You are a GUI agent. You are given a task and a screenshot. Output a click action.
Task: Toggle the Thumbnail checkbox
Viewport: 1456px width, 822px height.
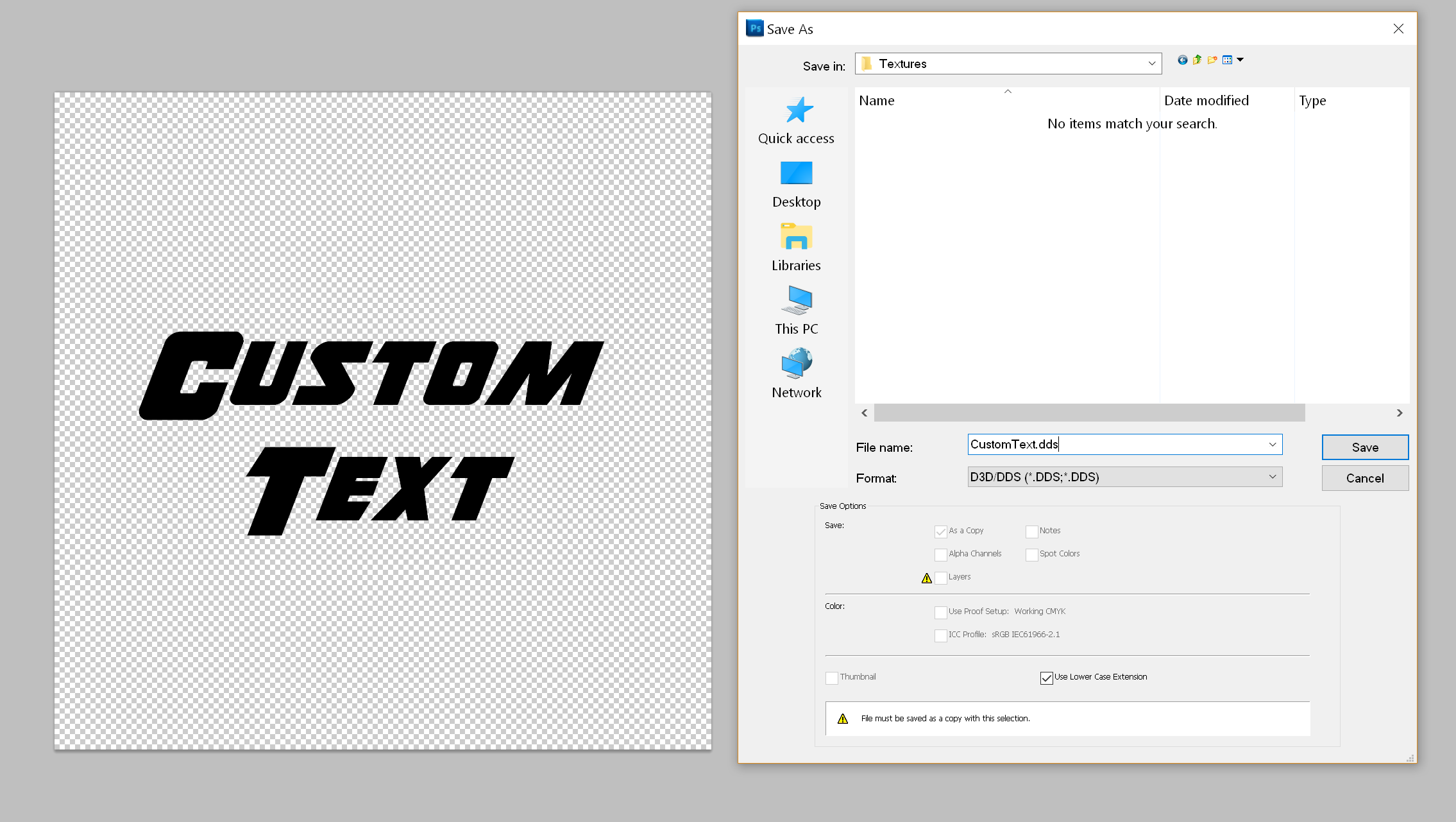coord(832,678)
